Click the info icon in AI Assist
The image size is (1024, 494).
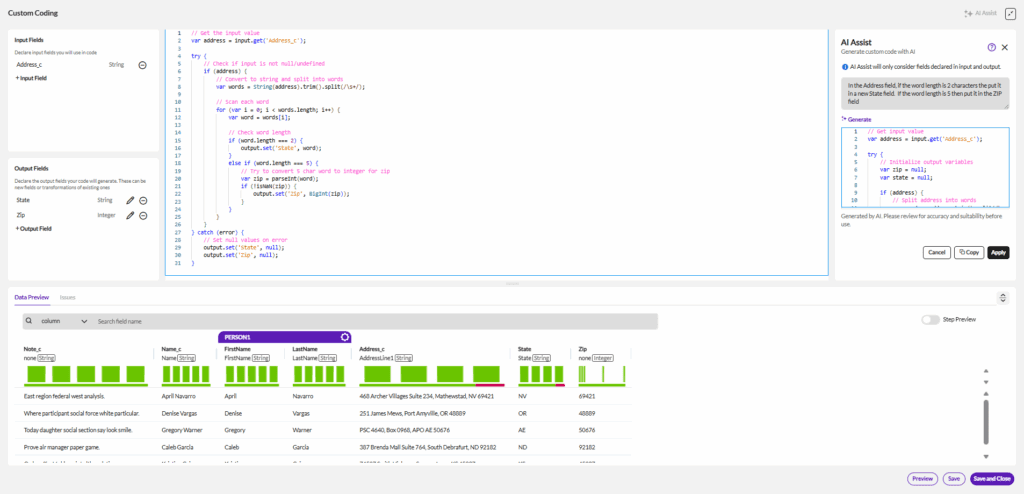pos(845,67)
